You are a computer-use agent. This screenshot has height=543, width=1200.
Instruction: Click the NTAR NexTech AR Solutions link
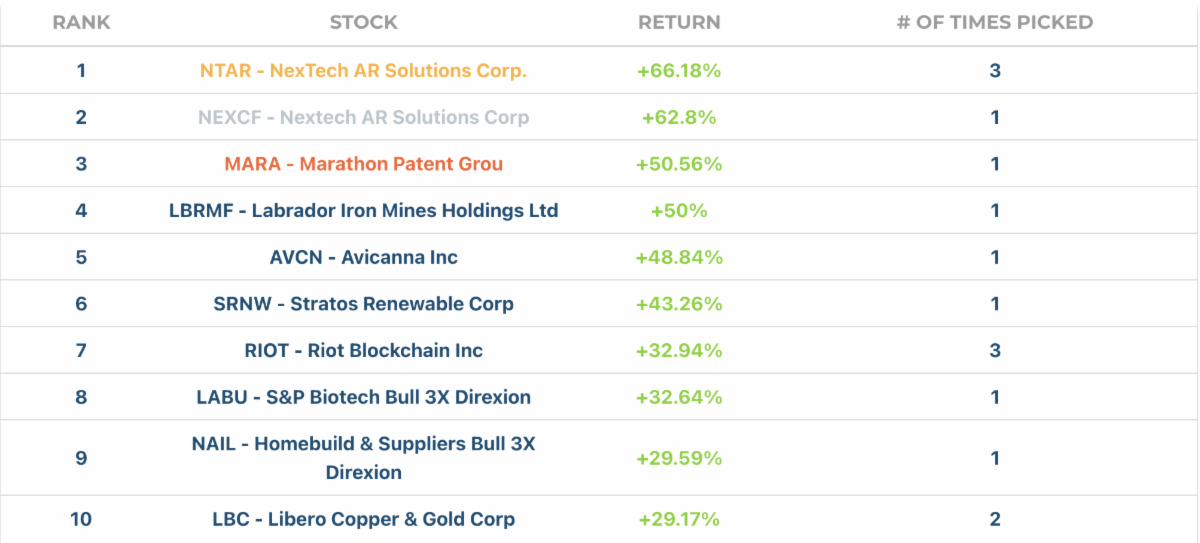tap(363, 71)
